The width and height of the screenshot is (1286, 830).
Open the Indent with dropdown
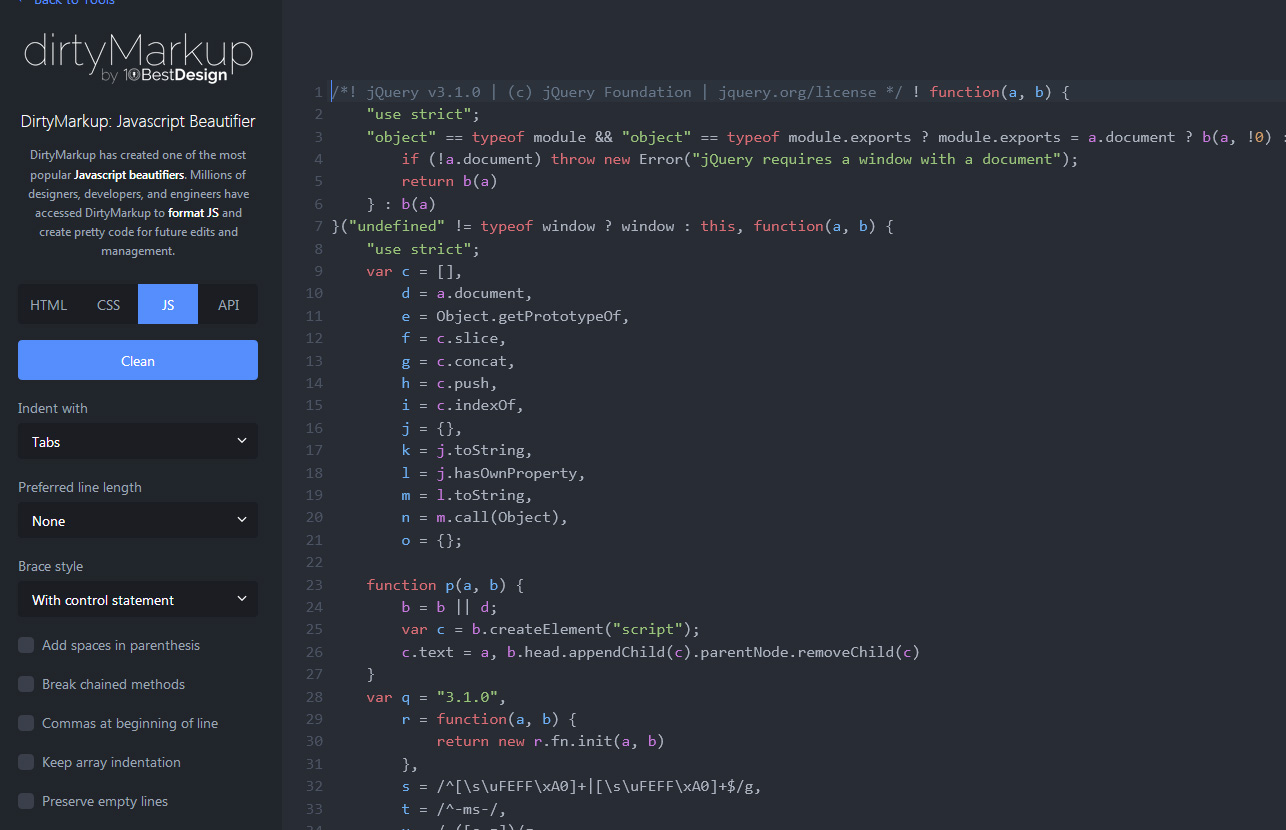[138, 441]
